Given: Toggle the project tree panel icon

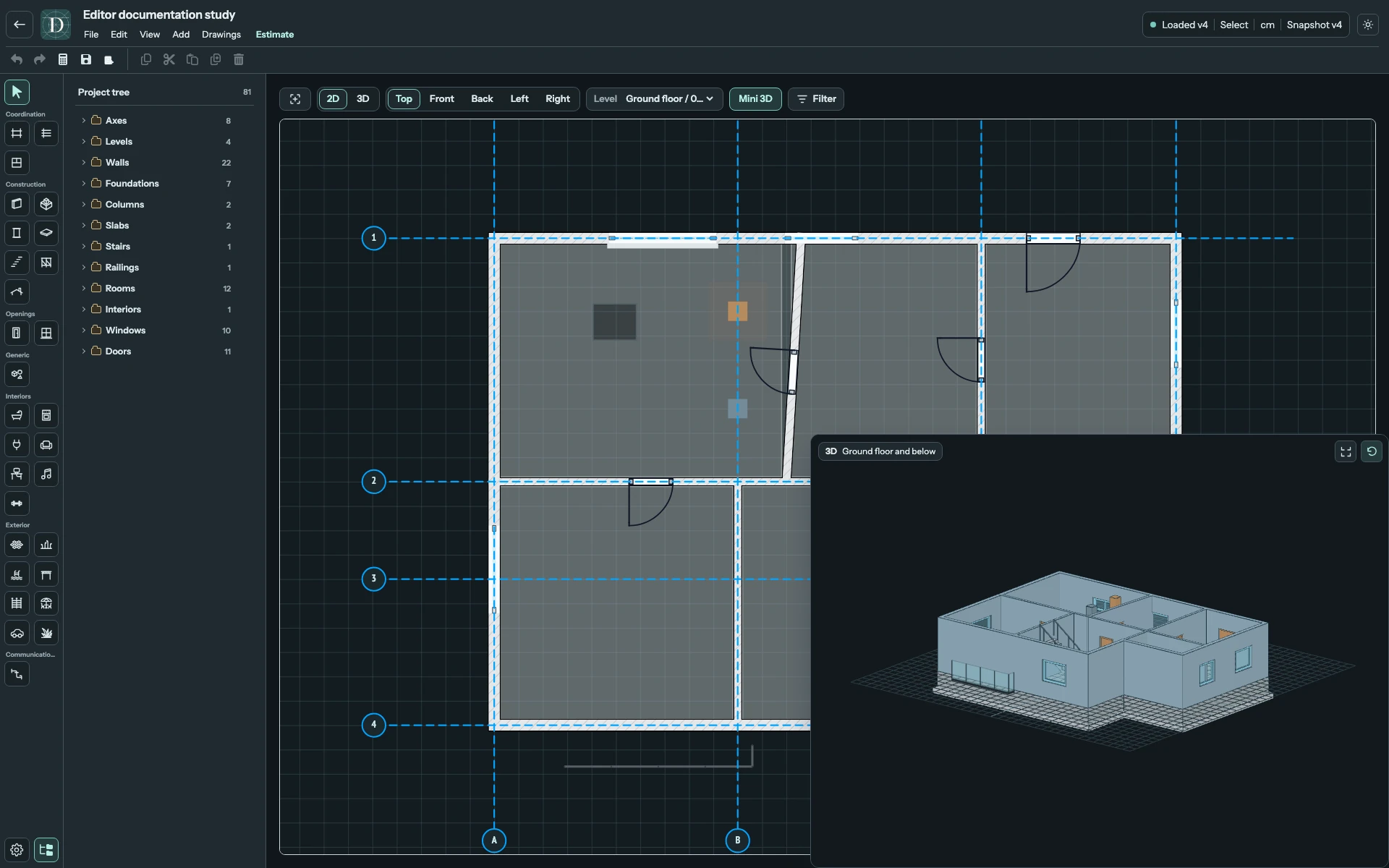Looking at the screenshot, I should pos(46,850).
